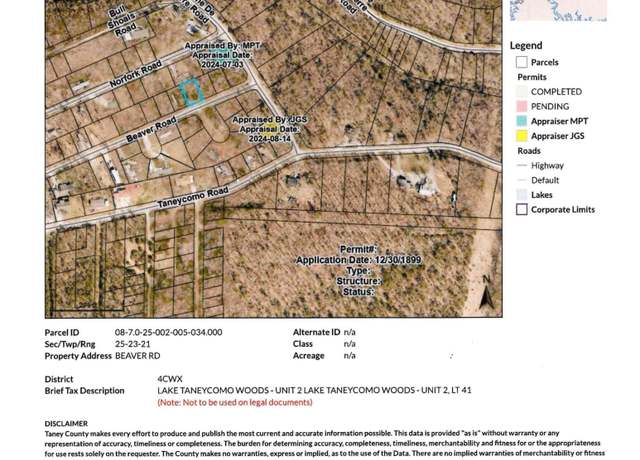Click the 'Permit#:' map annotation
The image size is (640, 460).
[x=358, y=249]
